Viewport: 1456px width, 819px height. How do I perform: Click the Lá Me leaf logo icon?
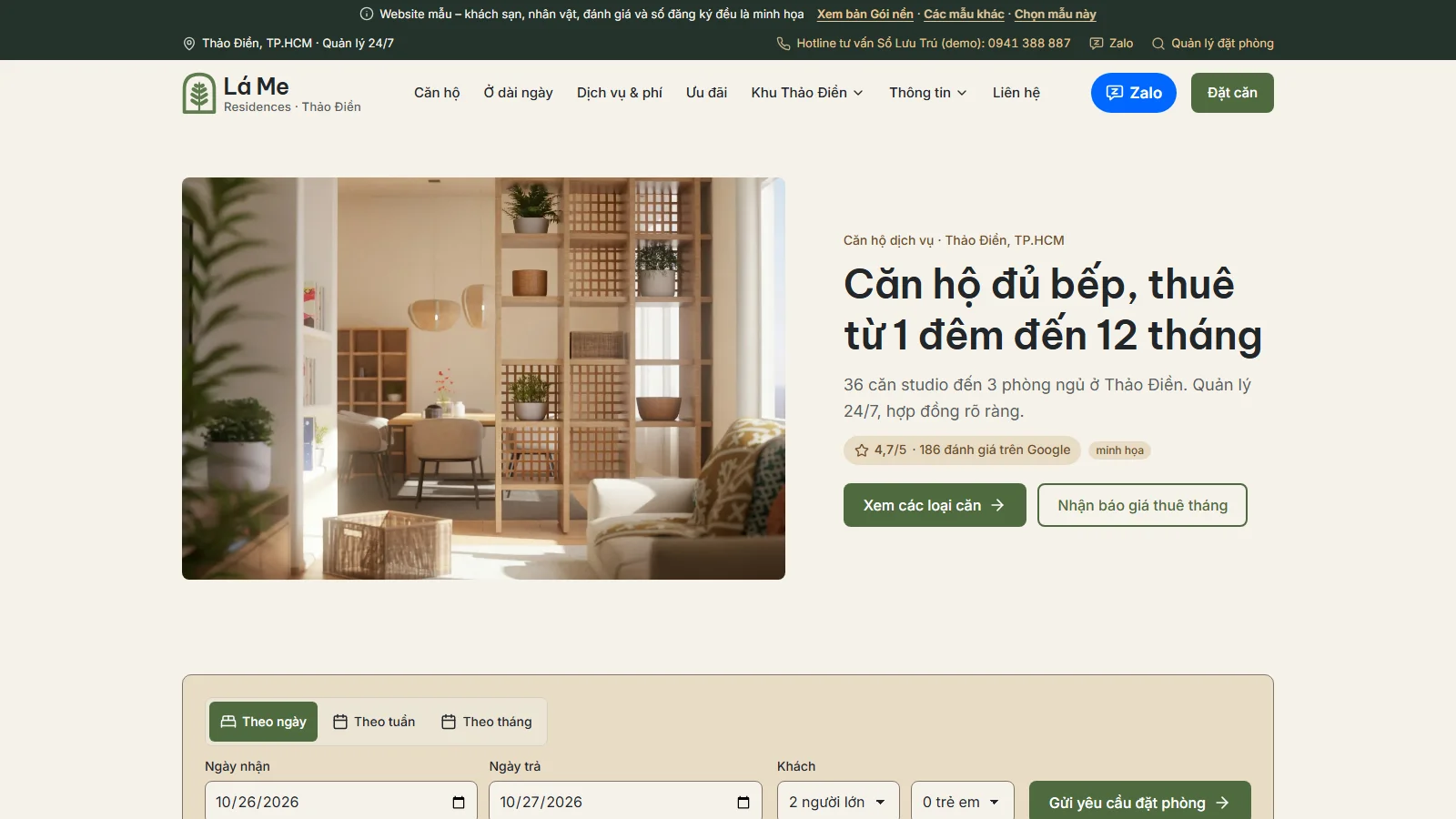coord(199,93)
